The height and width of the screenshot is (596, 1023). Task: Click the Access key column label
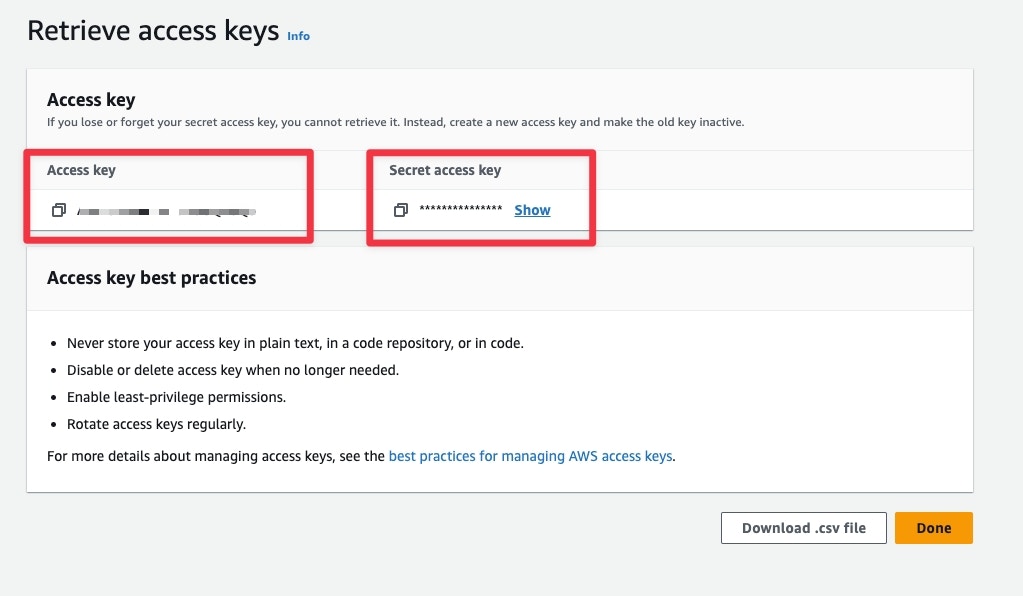(x=81, y=170)
